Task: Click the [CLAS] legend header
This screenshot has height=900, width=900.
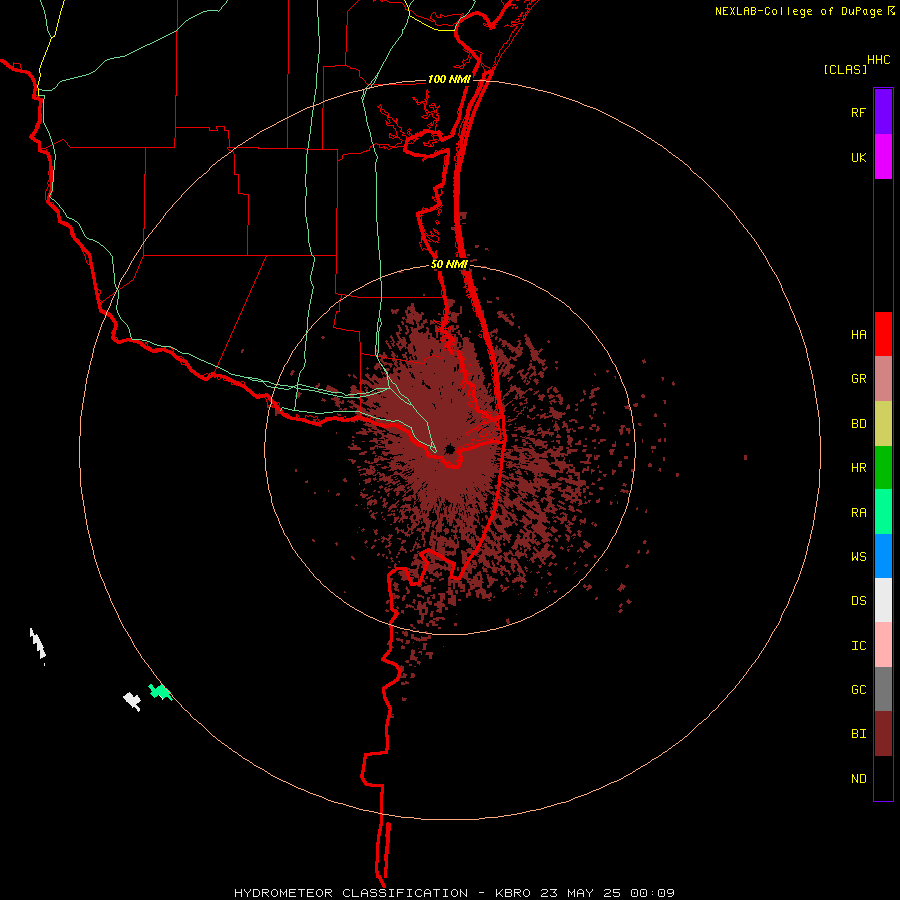Action: tap(845, 69)
